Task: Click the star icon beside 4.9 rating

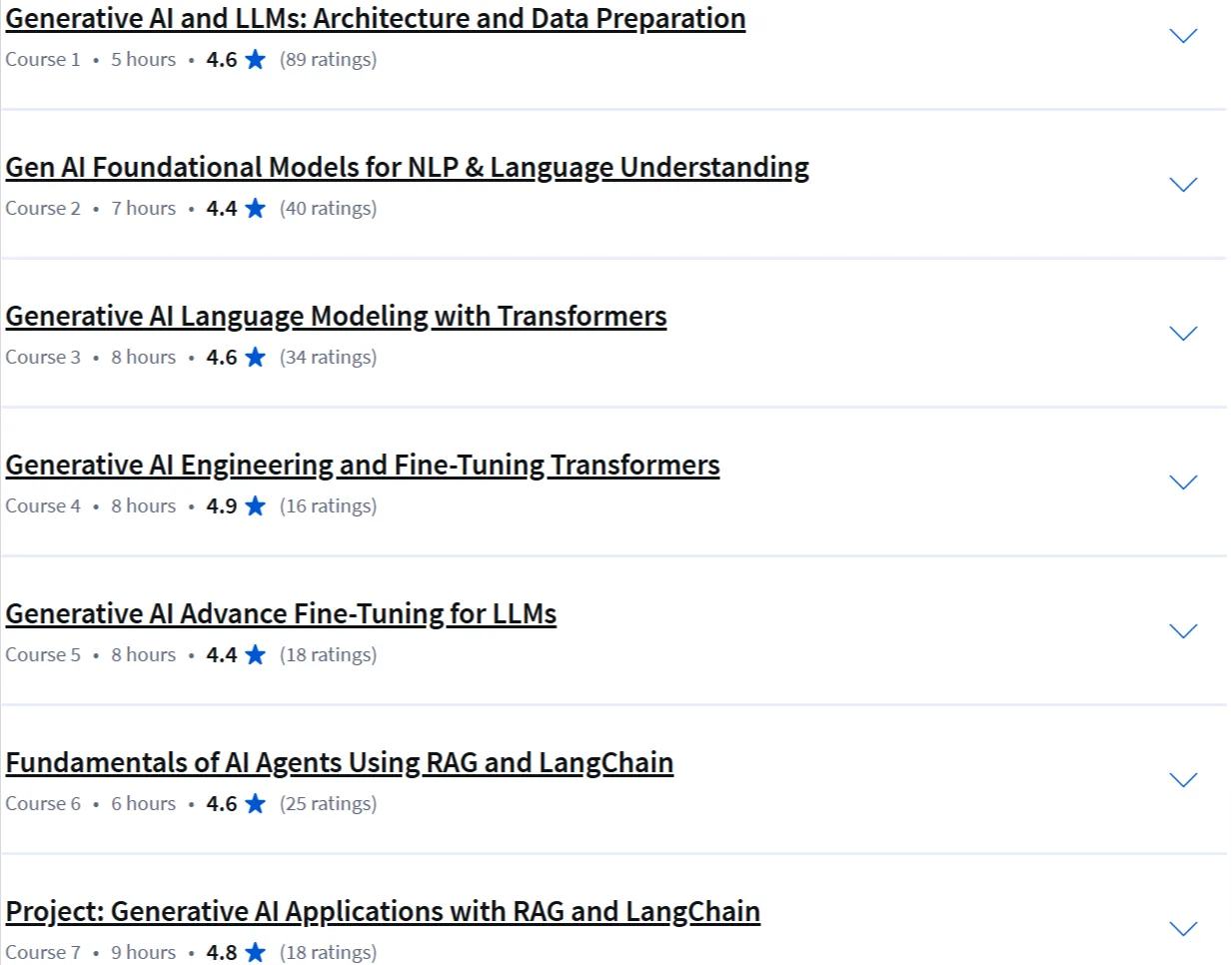Action: 256,505
